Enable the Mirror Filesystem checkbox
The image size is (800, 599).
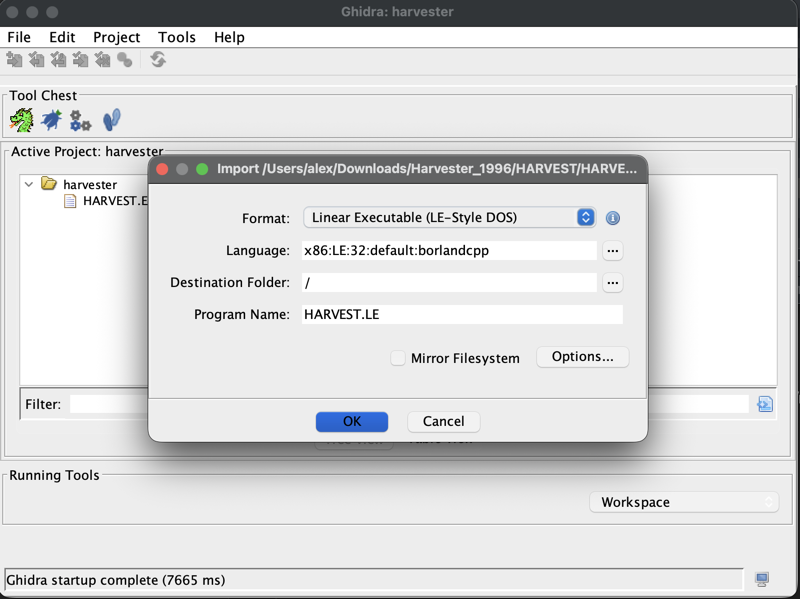pyautogui.click(x=398, y=358)
